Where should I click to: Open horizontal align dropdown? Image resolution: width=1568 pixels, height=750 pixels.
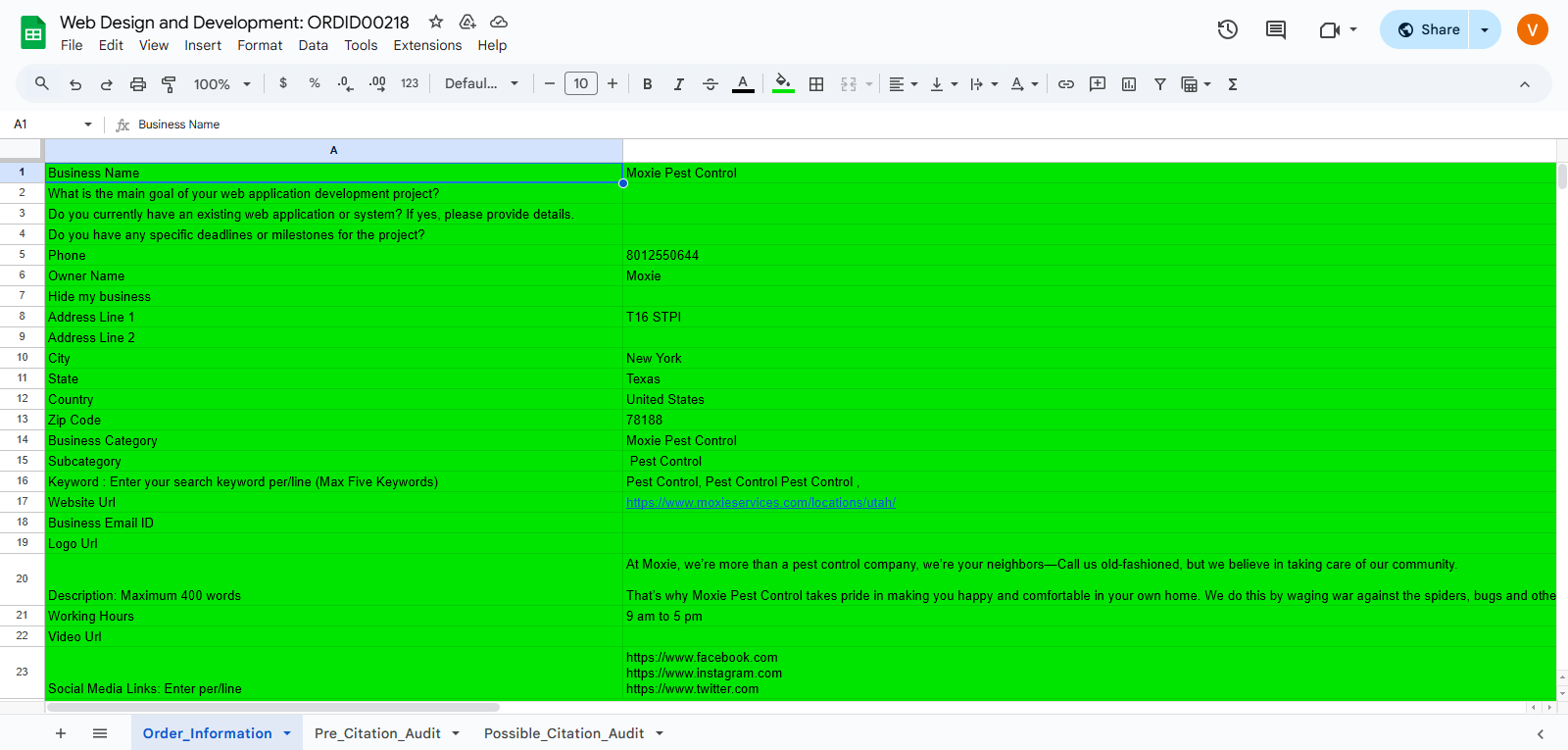pyautogui.click(x=903, y=84)
